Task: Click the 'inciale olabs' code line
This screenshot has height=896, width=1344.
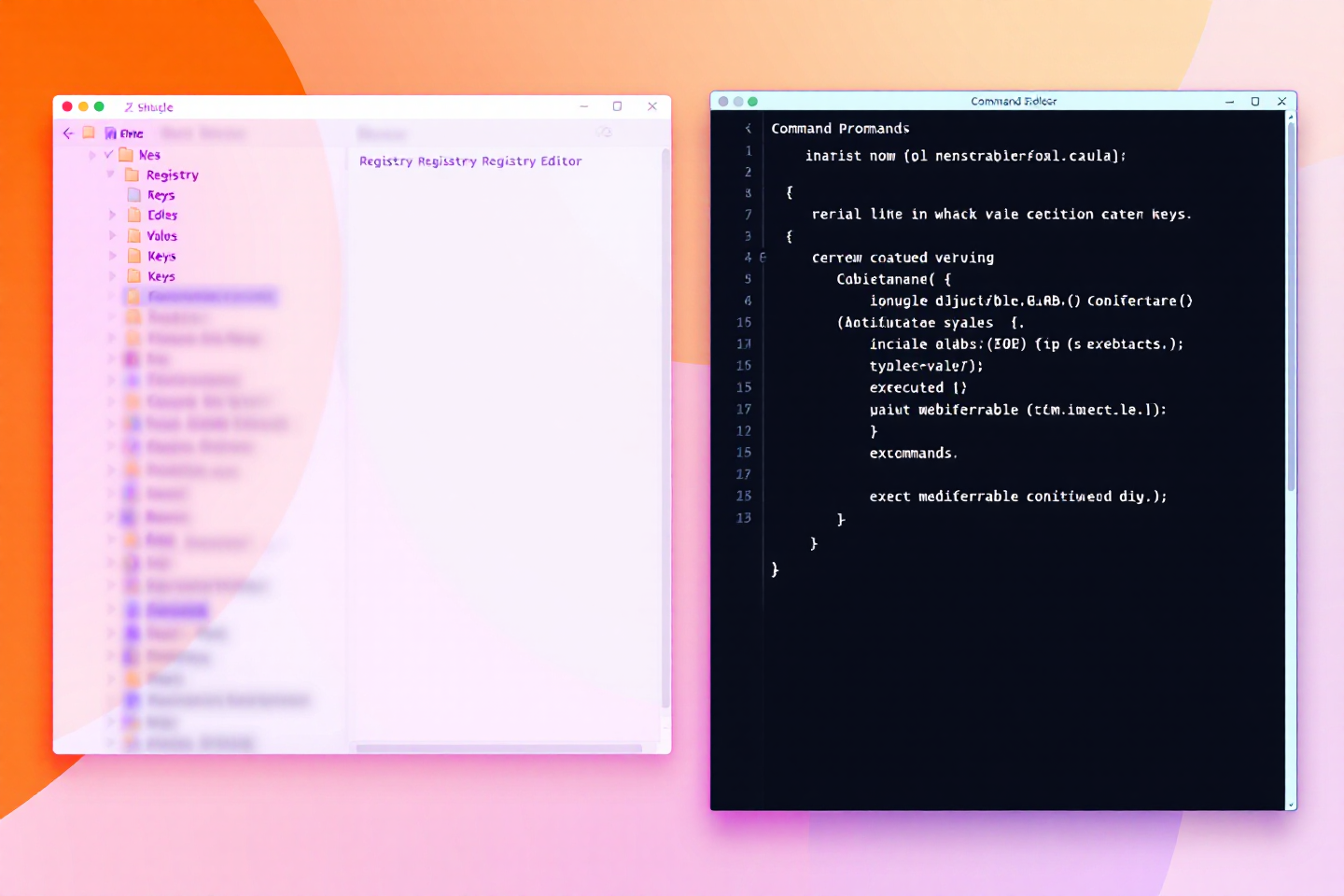Action: [x=1027, y=343]
